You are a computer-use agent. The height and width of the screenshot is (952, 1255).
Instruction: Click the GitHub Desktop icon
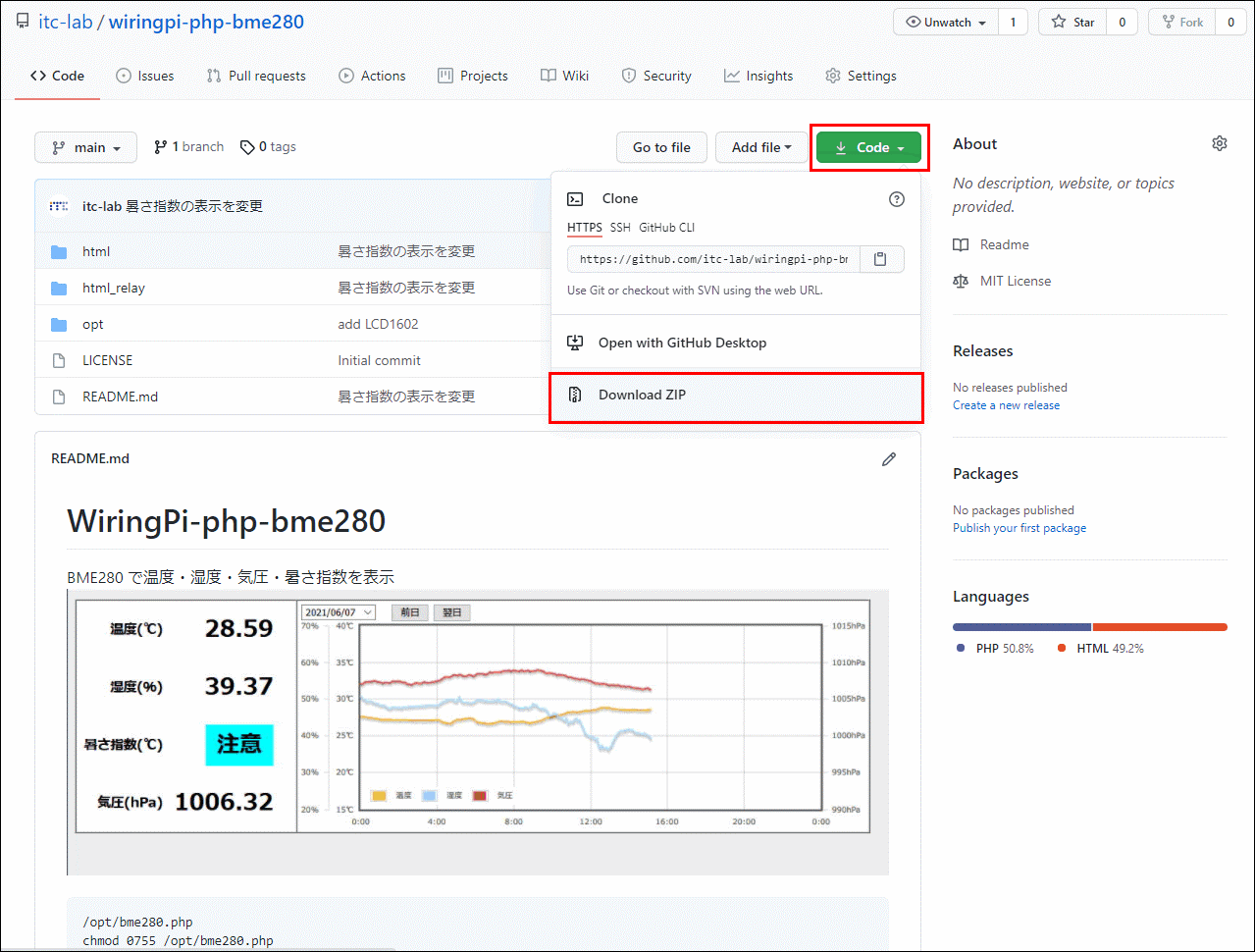(576, 343)
